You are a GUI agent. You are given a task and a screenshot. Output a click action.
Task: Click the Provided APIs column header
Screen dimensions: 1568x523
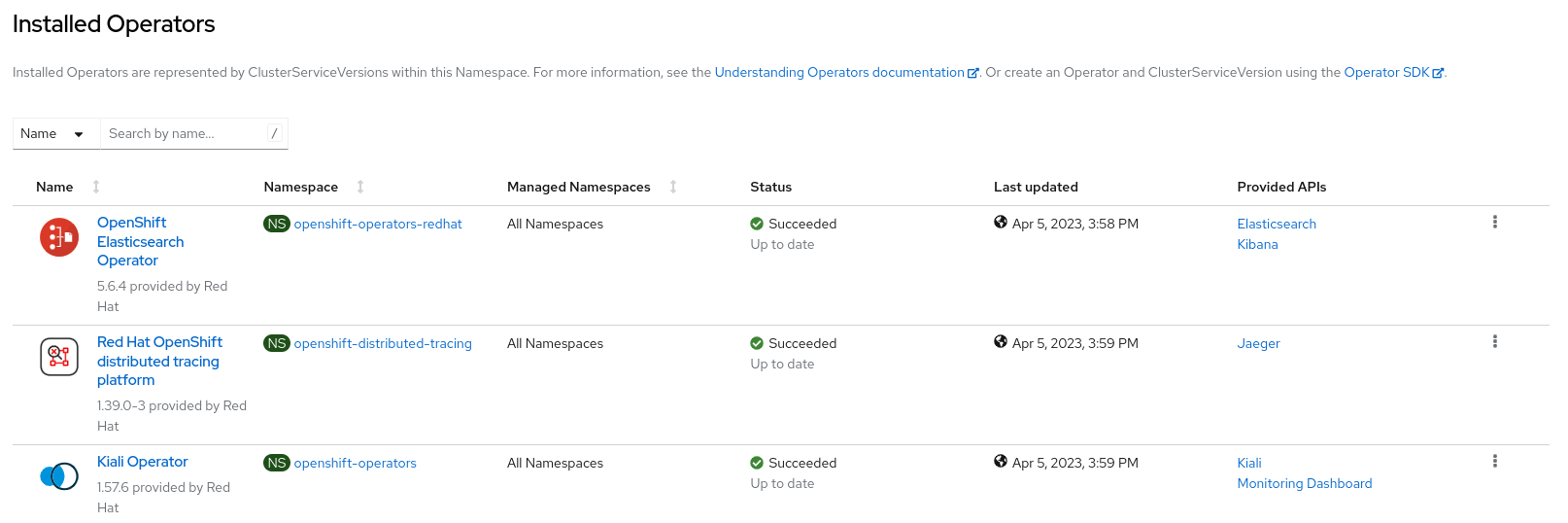point(1281,187)
